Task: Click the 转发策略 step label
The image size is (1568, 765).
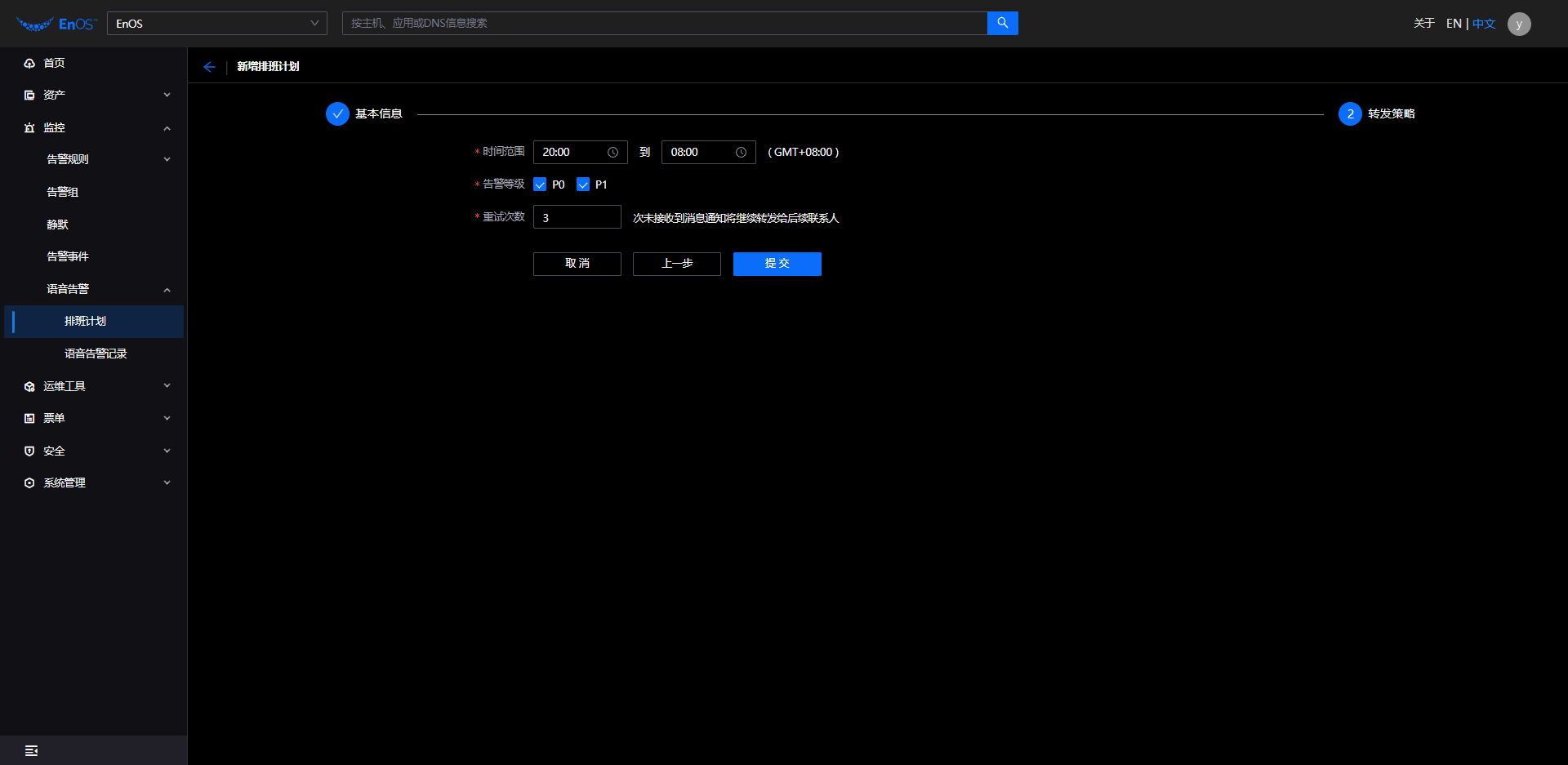Action: pos(1392,114)
